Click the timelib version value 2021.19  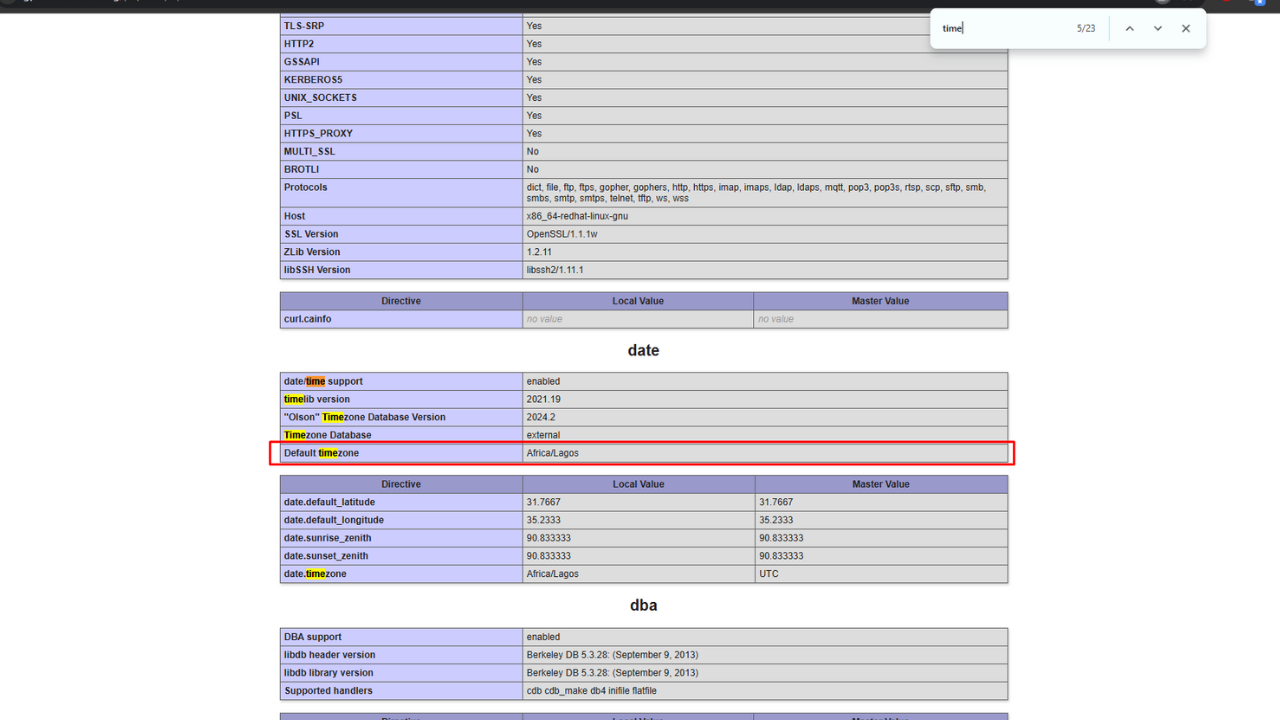click(543, 399)
